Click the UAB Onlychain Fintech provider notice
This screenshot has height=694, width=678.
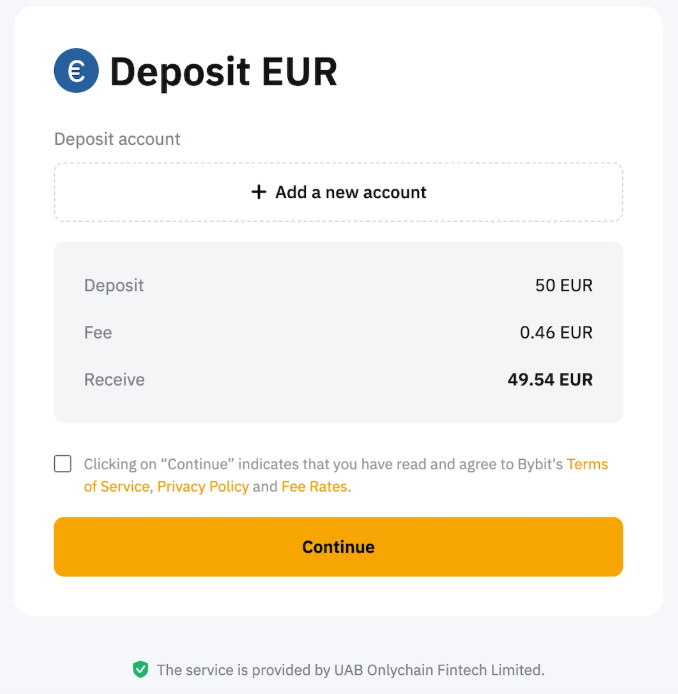pyautogui.click(x=350, y=670)
